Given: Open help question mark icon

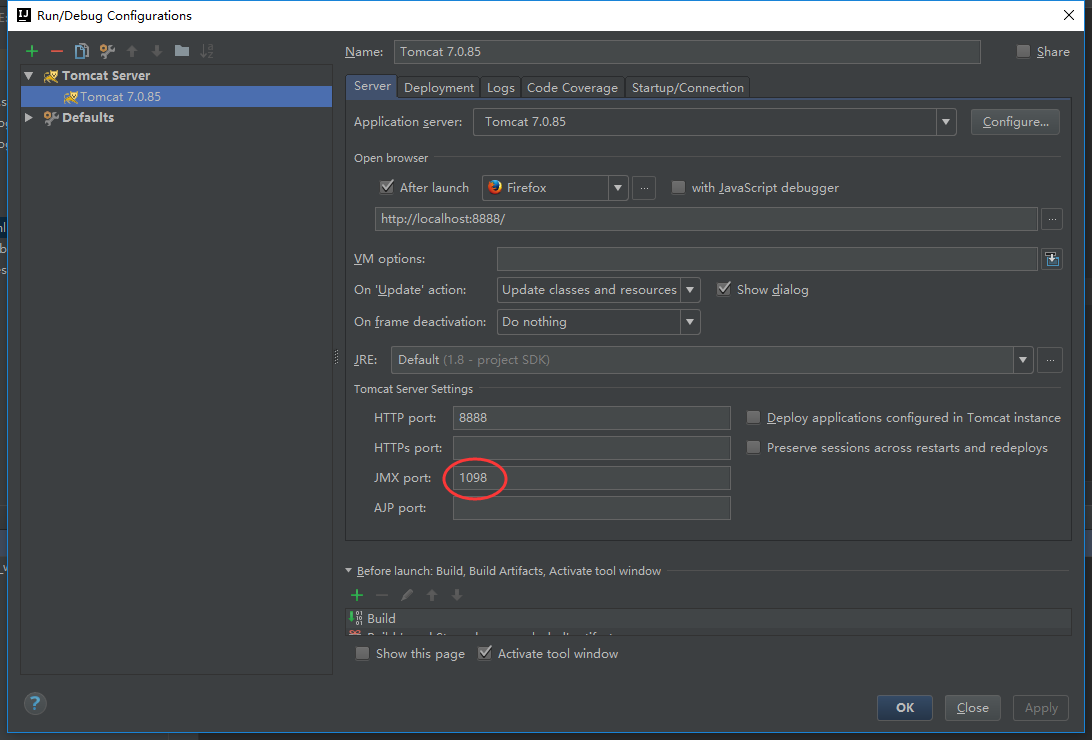Looking at the screenshot, I should [x=35, y=703].
